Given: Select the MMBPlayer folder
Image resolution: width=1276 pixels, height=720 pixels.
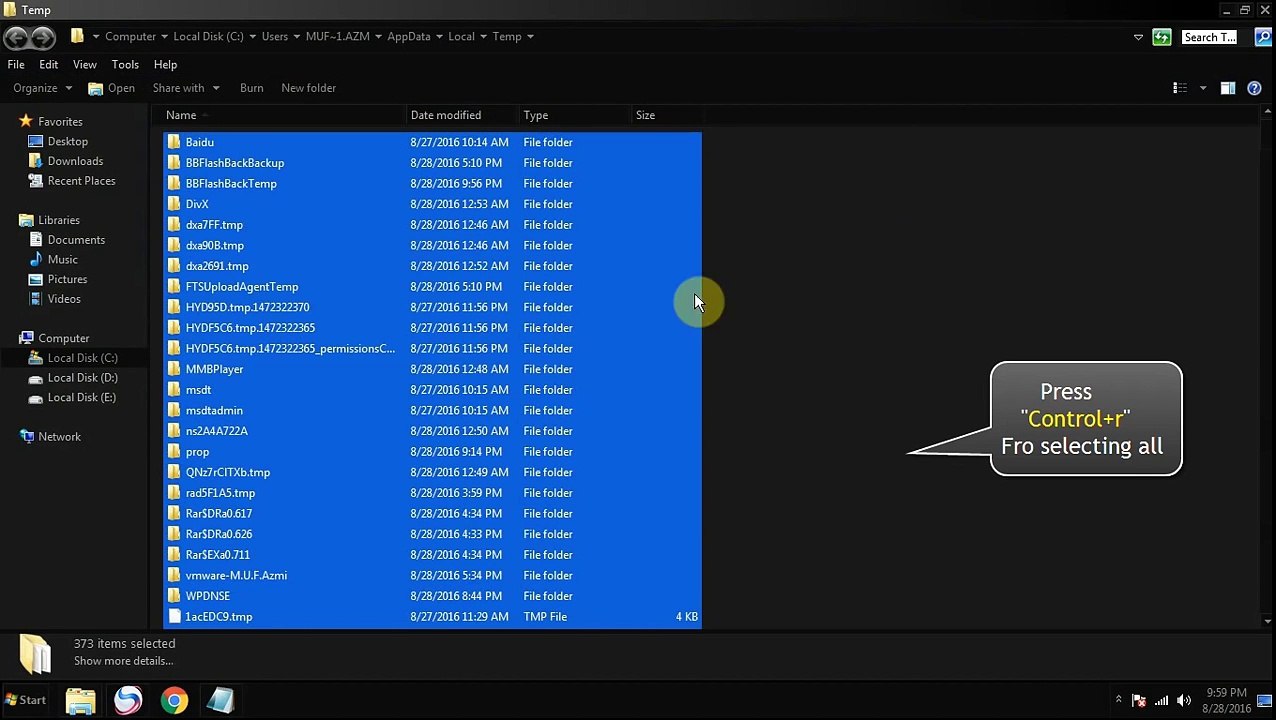Looking at the screenshot, I should (x=432, y=369).
